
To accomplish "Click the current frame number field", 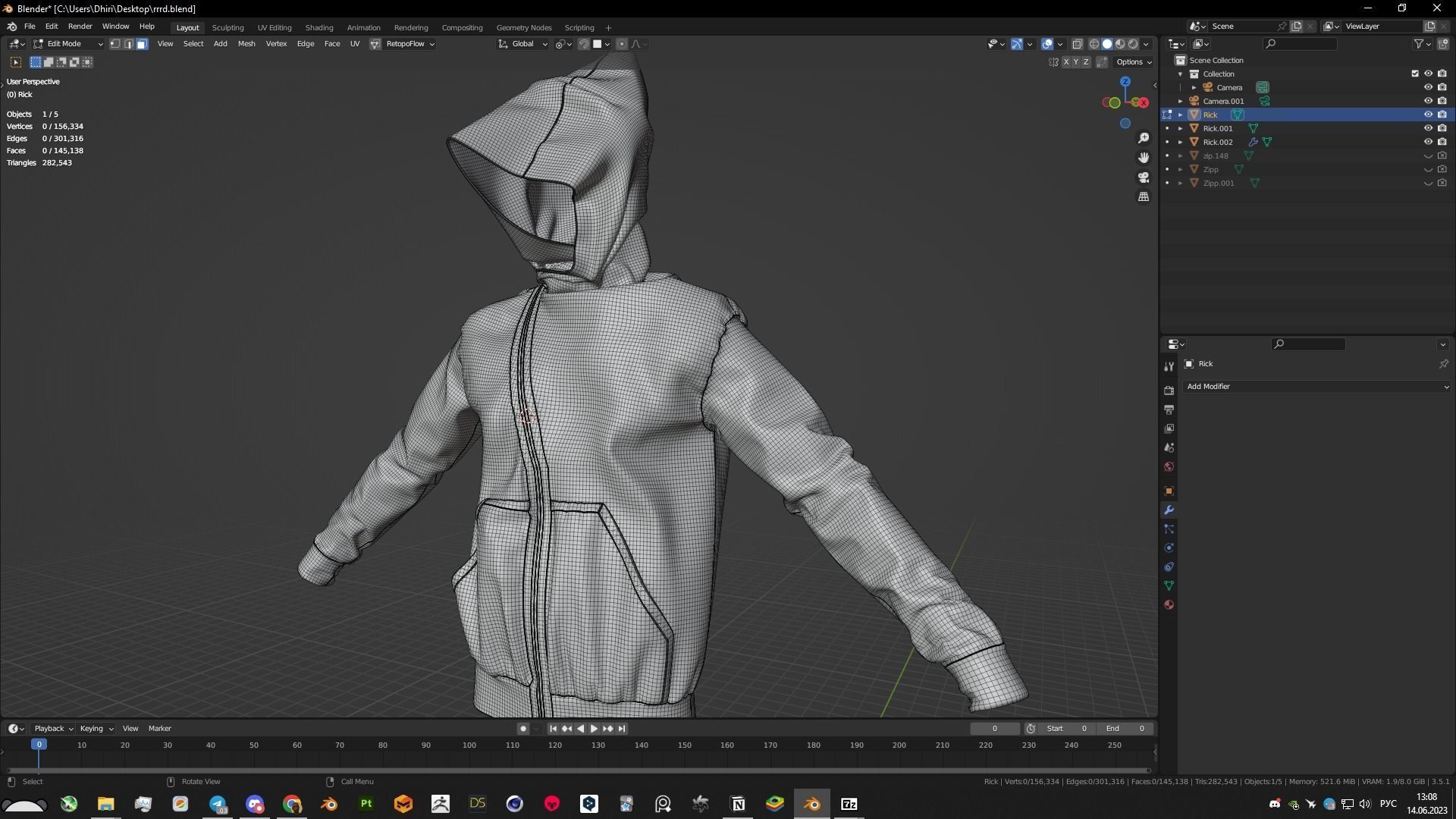I will [x=995, y=729].
